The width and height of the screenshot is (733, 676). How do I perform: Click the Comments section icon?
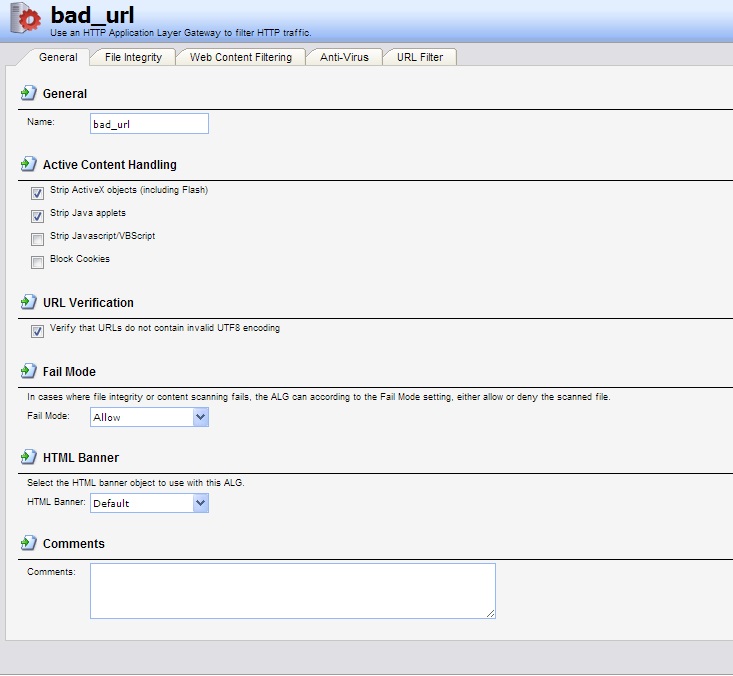point(29,543)
